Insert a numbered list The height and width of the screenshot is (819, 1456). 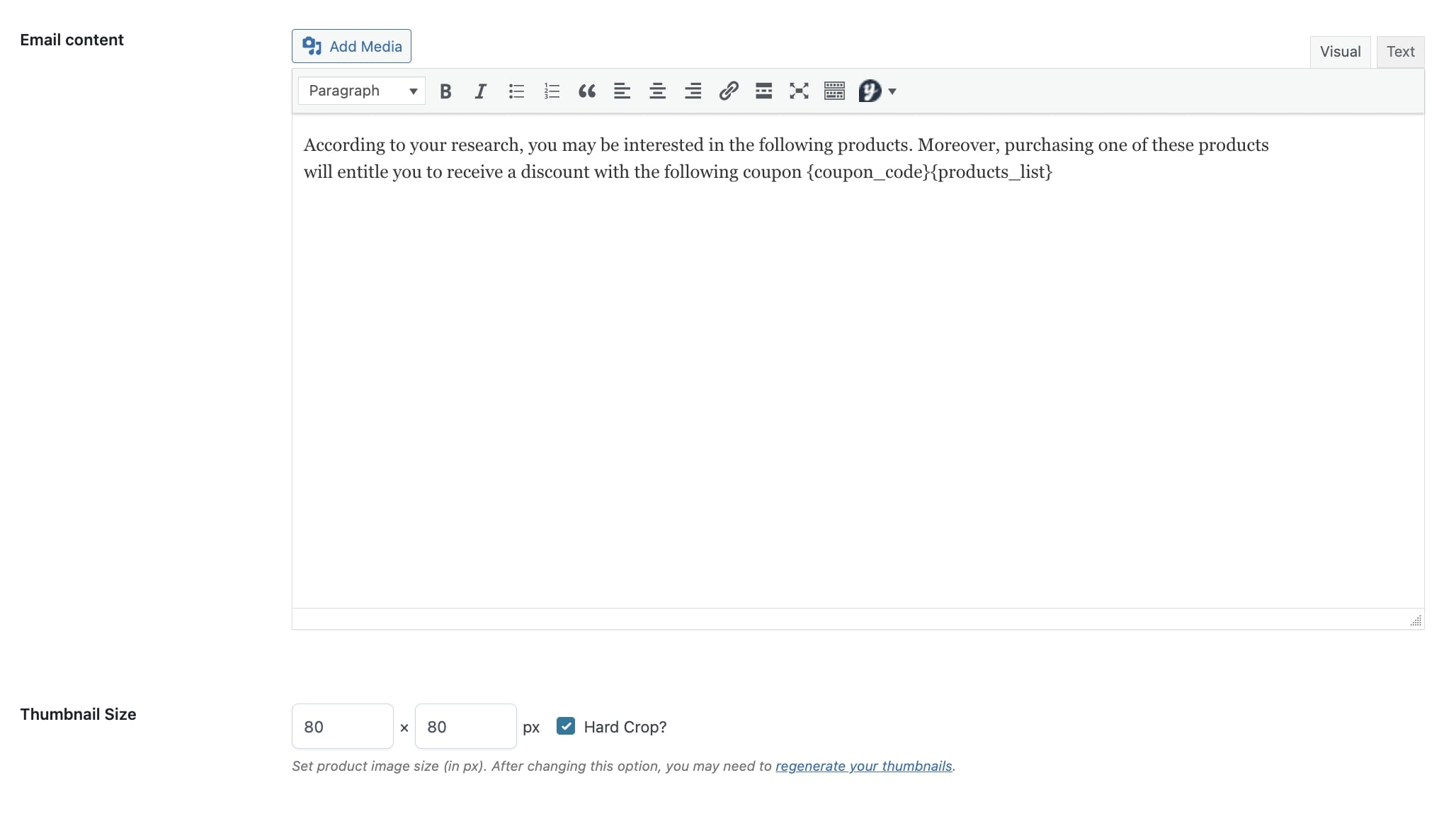[x=552, y=91]
